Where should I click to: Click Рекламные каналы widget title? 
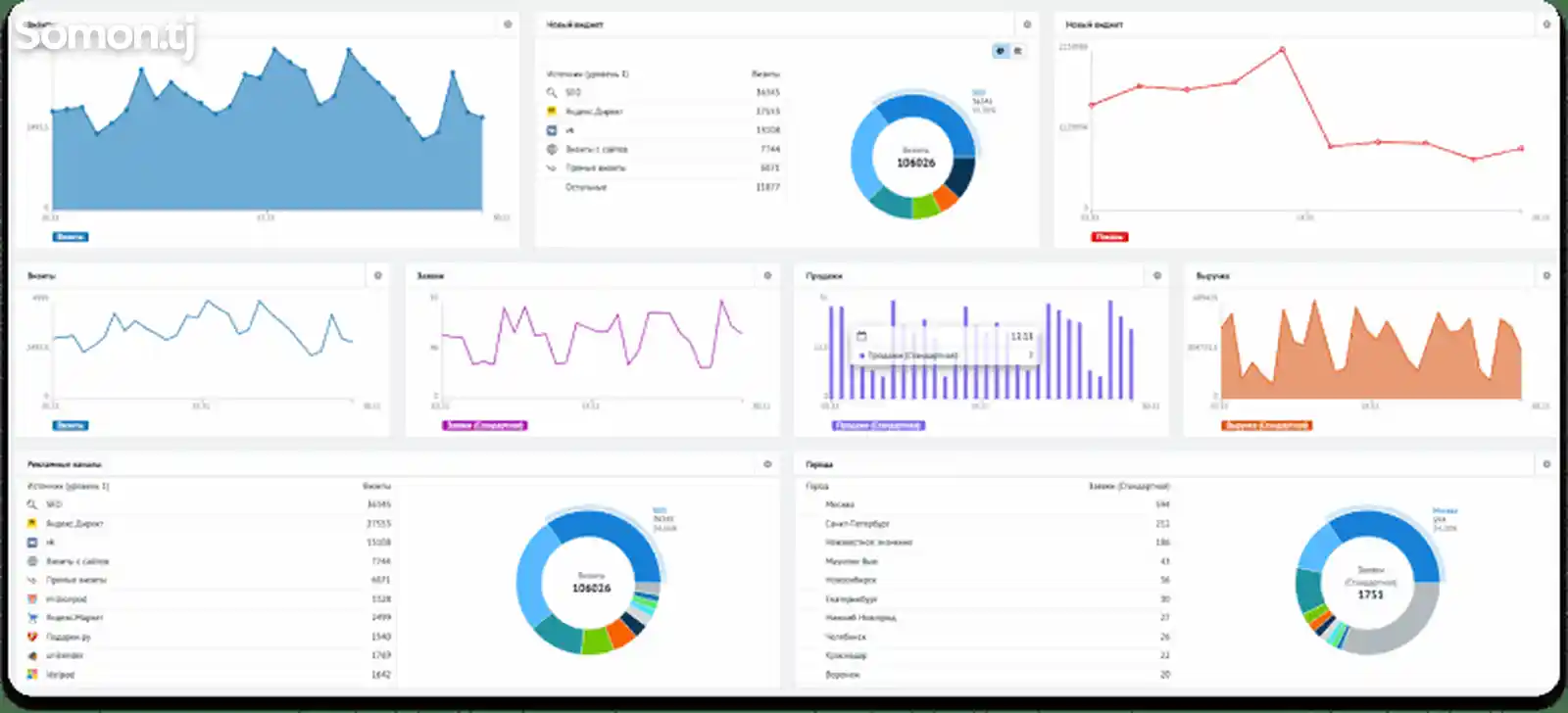64,464
